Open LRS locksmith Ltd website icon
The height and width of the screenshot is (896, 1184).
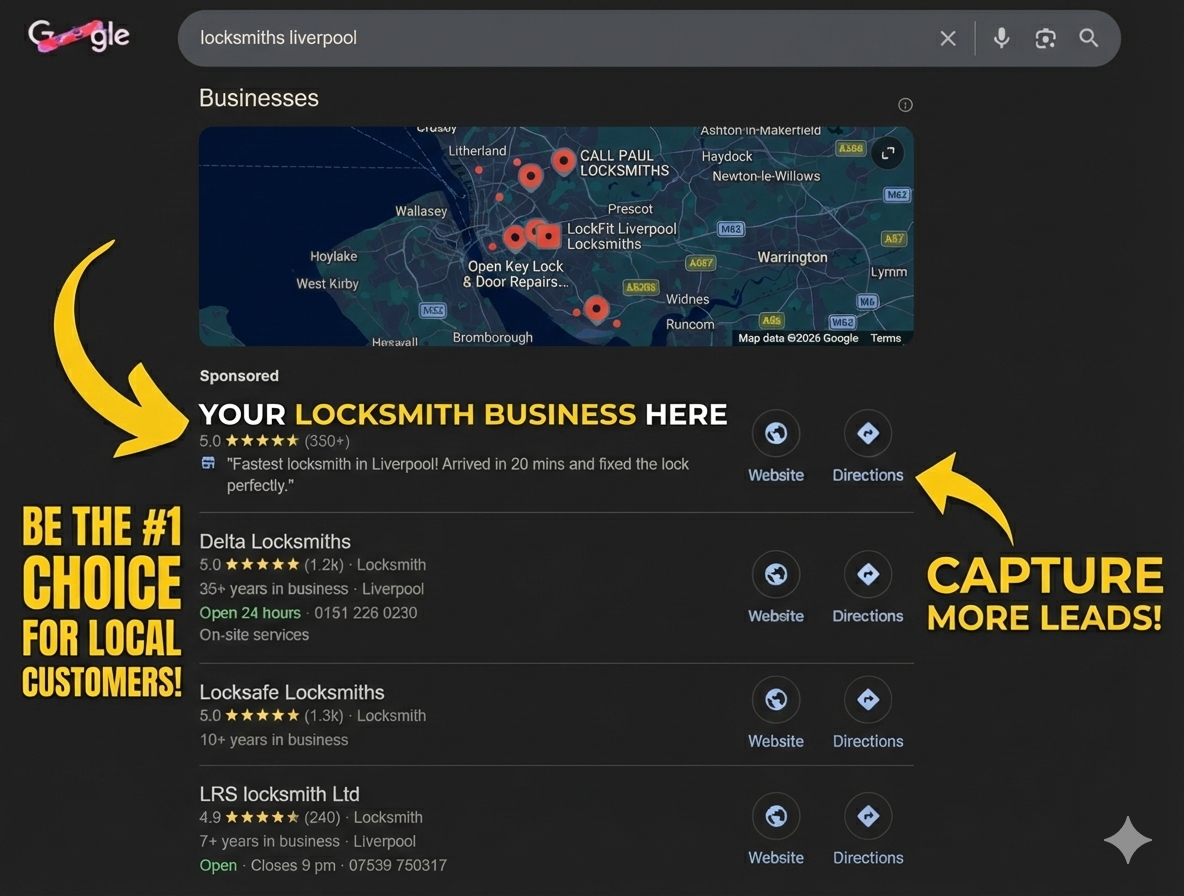776,817
